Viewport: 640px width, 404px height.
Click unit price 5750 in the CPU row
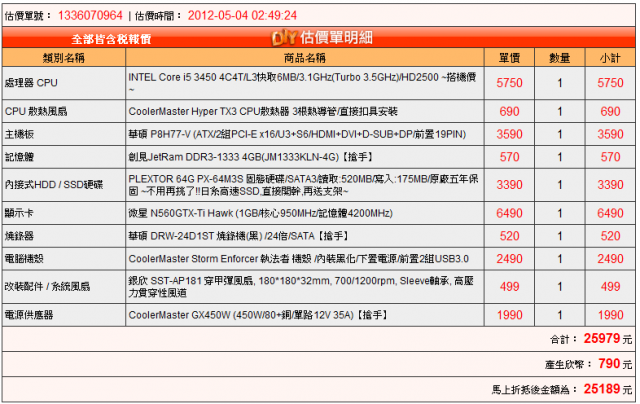(509, 83)
